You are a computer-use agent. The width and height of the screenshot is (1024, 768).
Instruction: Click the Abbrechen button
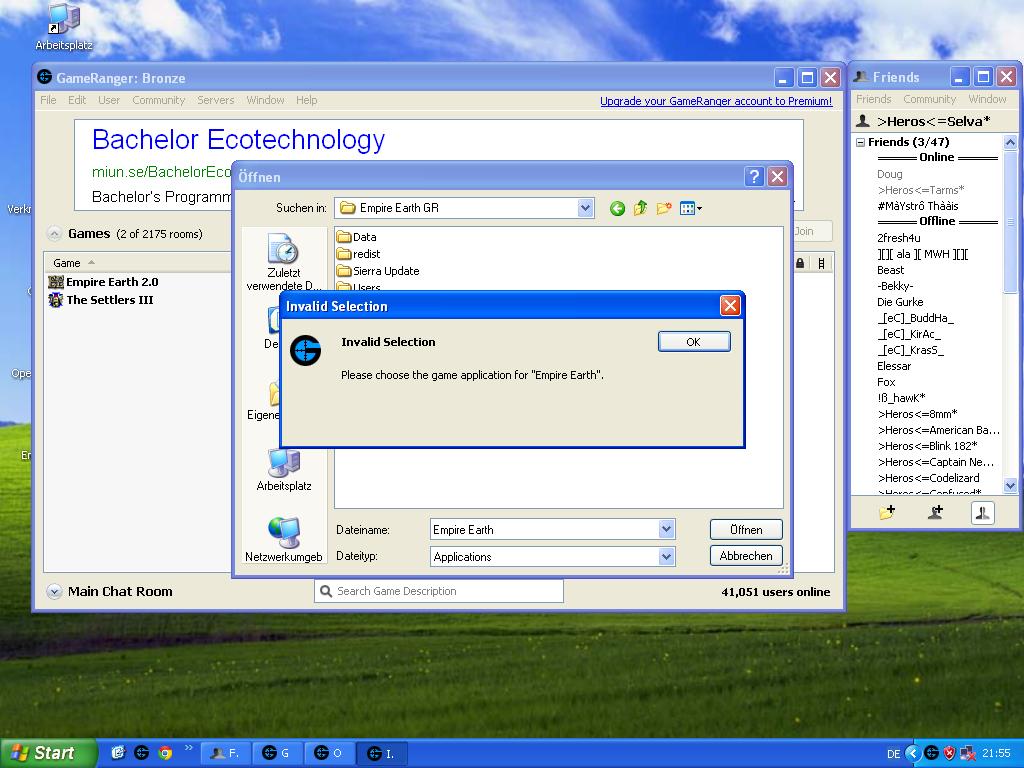coord(746,556)
